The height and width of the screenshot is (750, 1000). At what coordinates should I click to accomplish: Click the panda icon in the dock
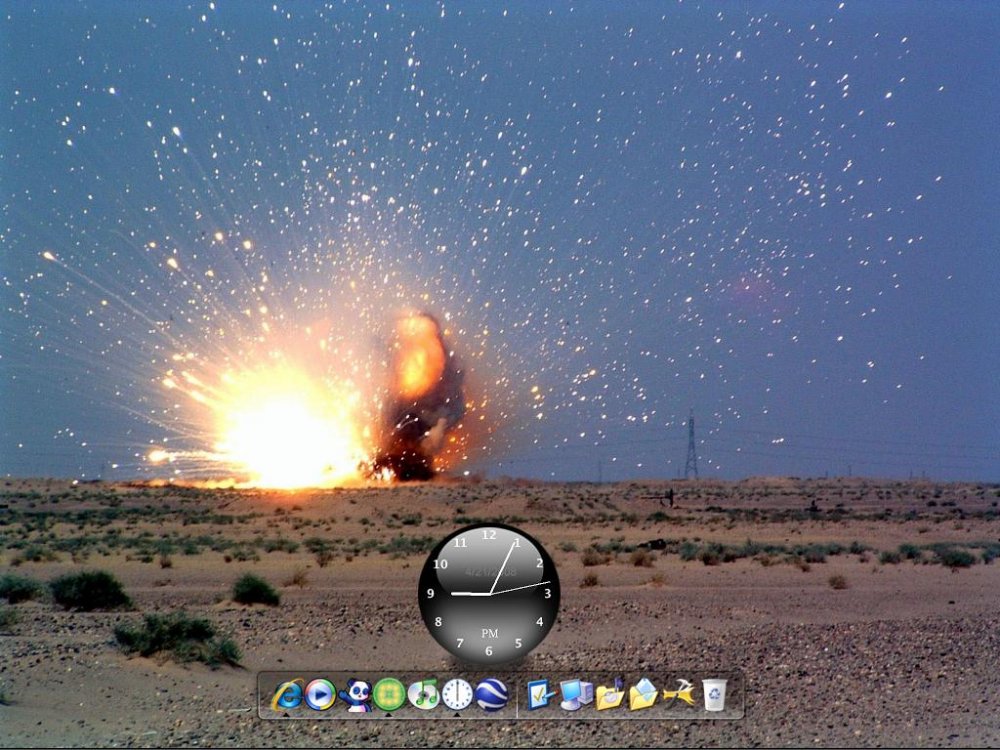[355, 694]
